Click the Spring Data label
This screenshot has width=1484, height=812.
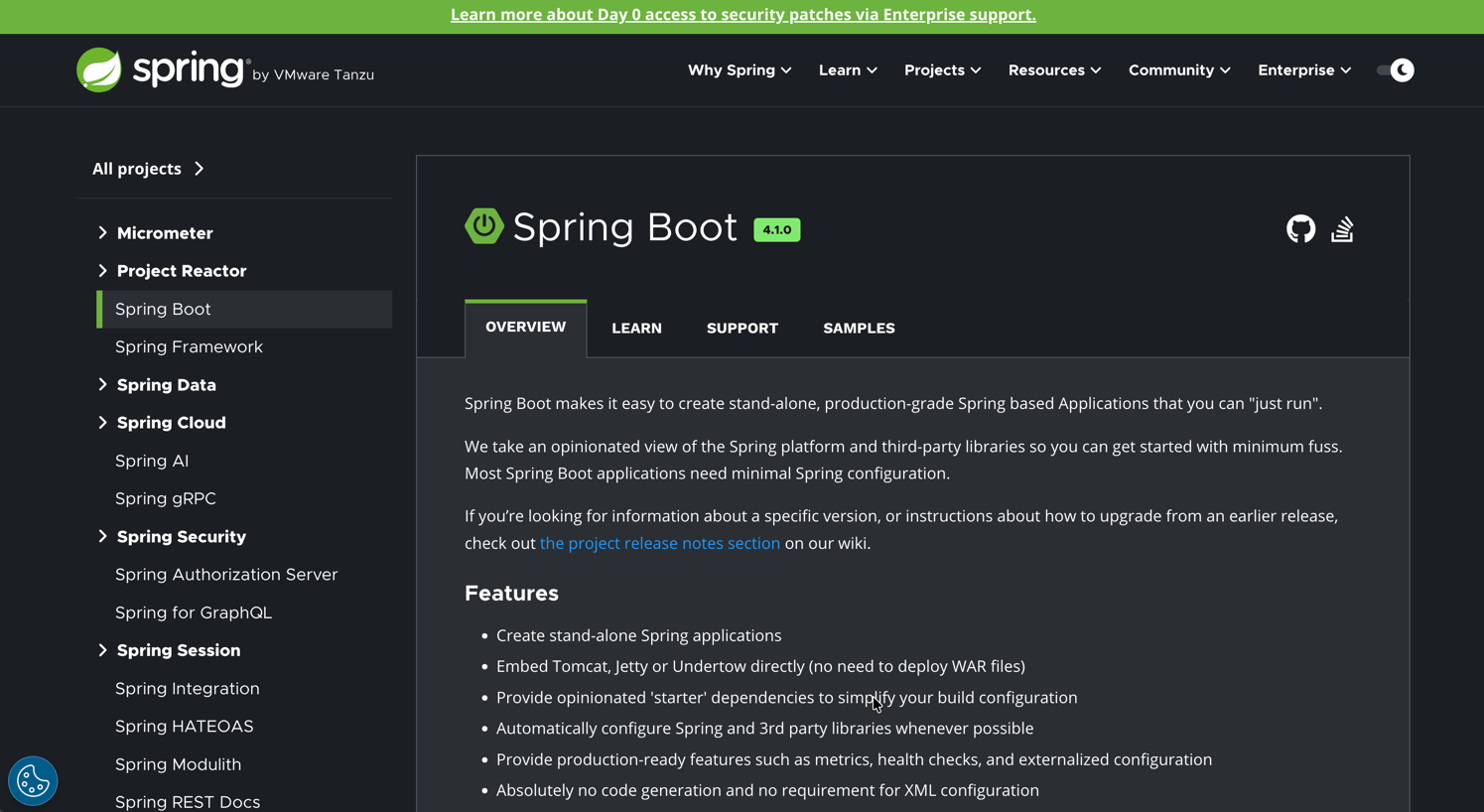pos(167,385)
